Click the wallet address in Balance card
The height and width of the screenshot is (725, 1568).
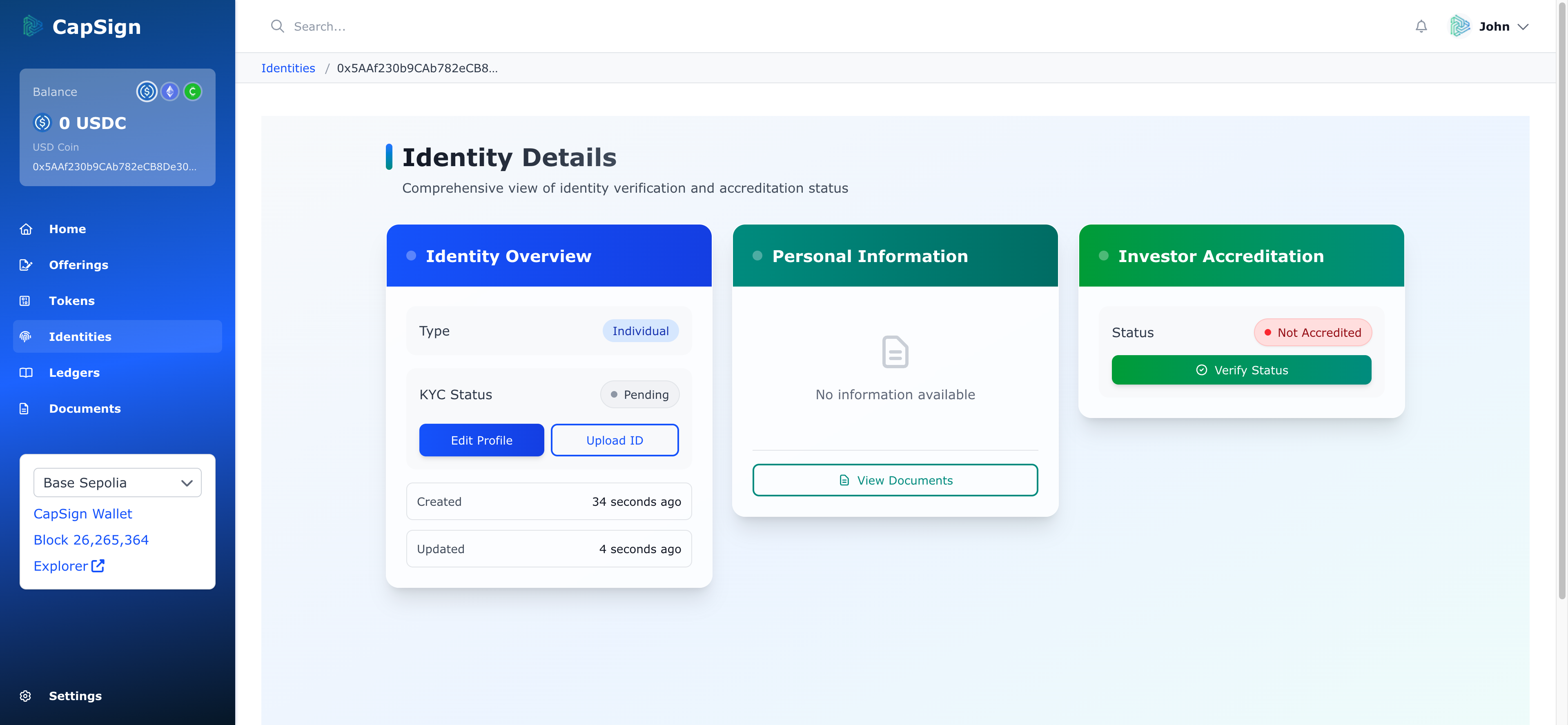click(x=114, y=167)
